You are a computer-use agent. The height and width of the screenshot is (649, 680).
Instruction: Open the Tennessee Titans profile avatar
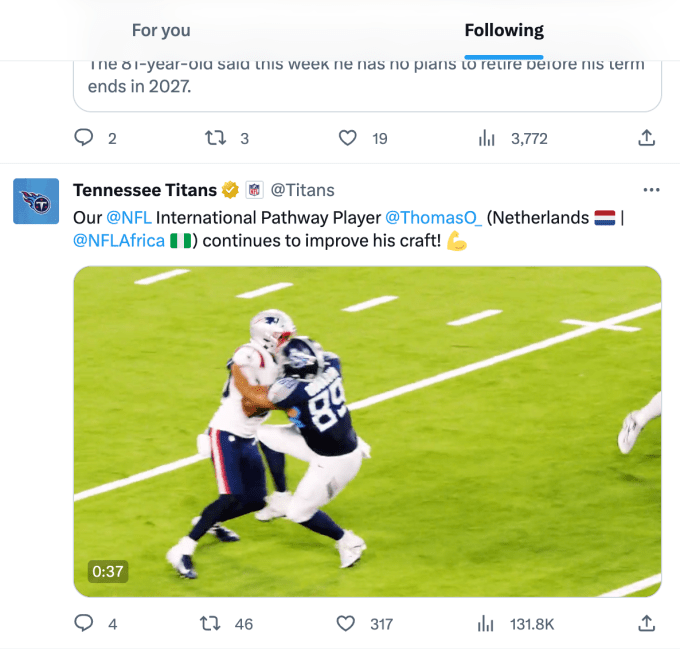coord(36,201)
